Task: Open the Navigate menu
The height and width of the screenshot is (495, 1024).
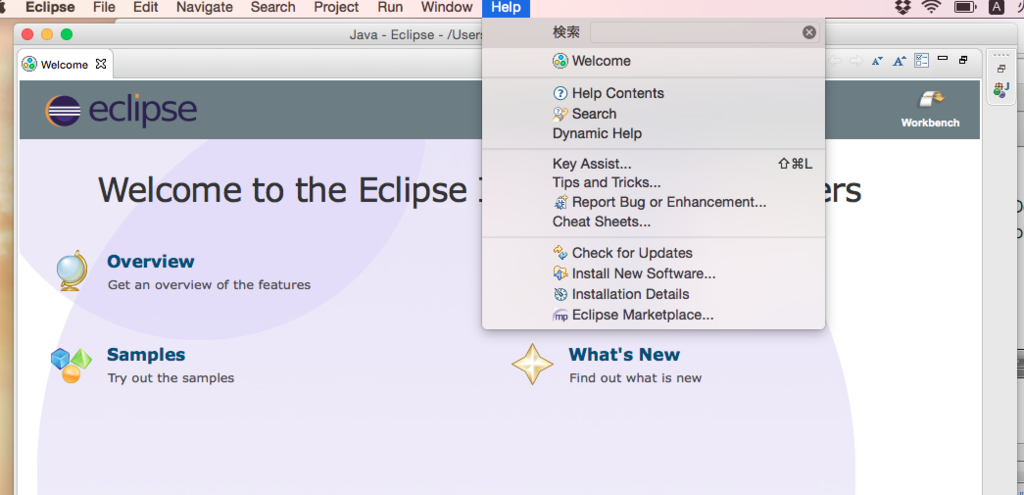Action: pos(204,8)
